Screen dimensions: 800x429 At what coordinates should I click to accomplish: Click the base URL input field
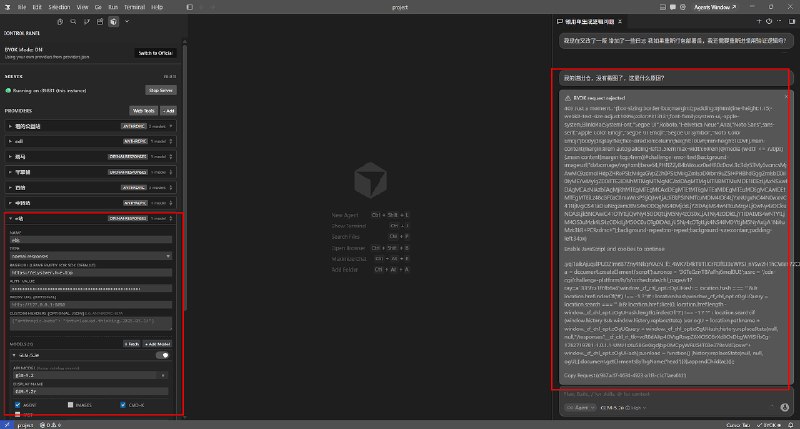coord(91,272)
